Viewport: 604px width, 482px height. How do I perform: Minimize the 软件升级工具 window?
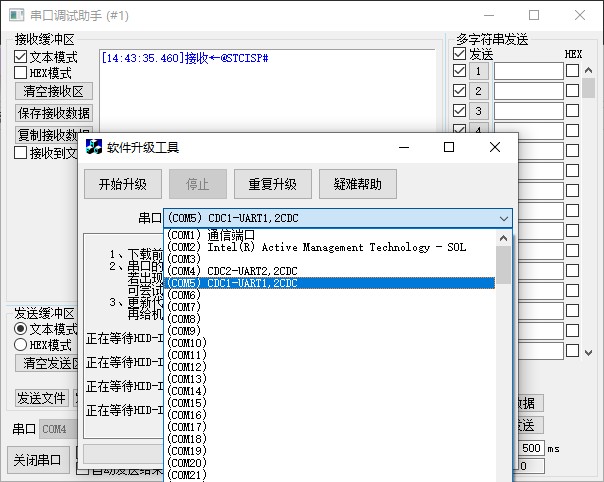pyautogui.click(x=404, y=147)
